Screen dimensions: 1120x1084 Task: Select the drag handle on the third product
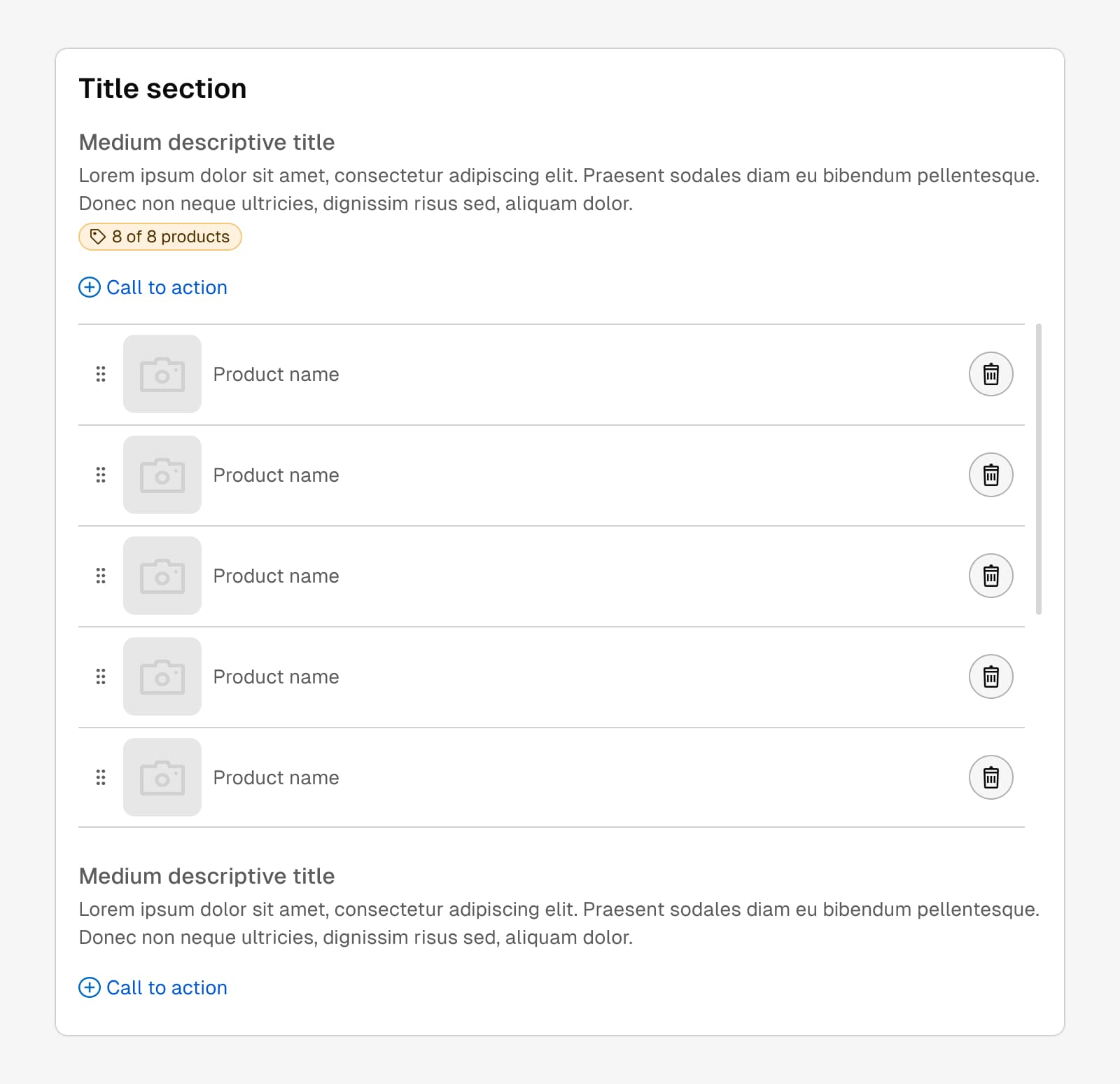[x=101, y=576]
